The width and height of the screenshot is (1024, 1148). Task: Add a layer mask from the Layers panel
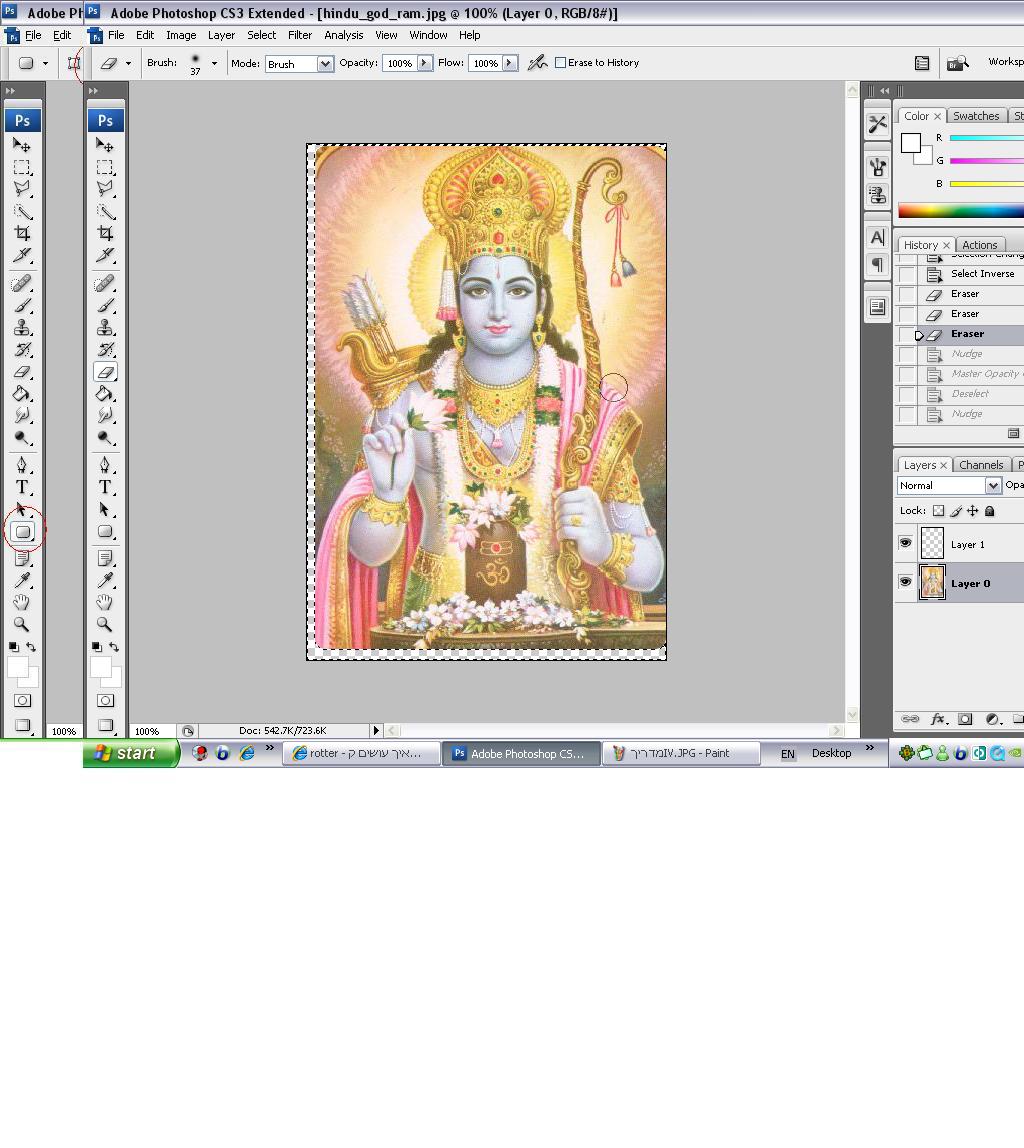965,719
